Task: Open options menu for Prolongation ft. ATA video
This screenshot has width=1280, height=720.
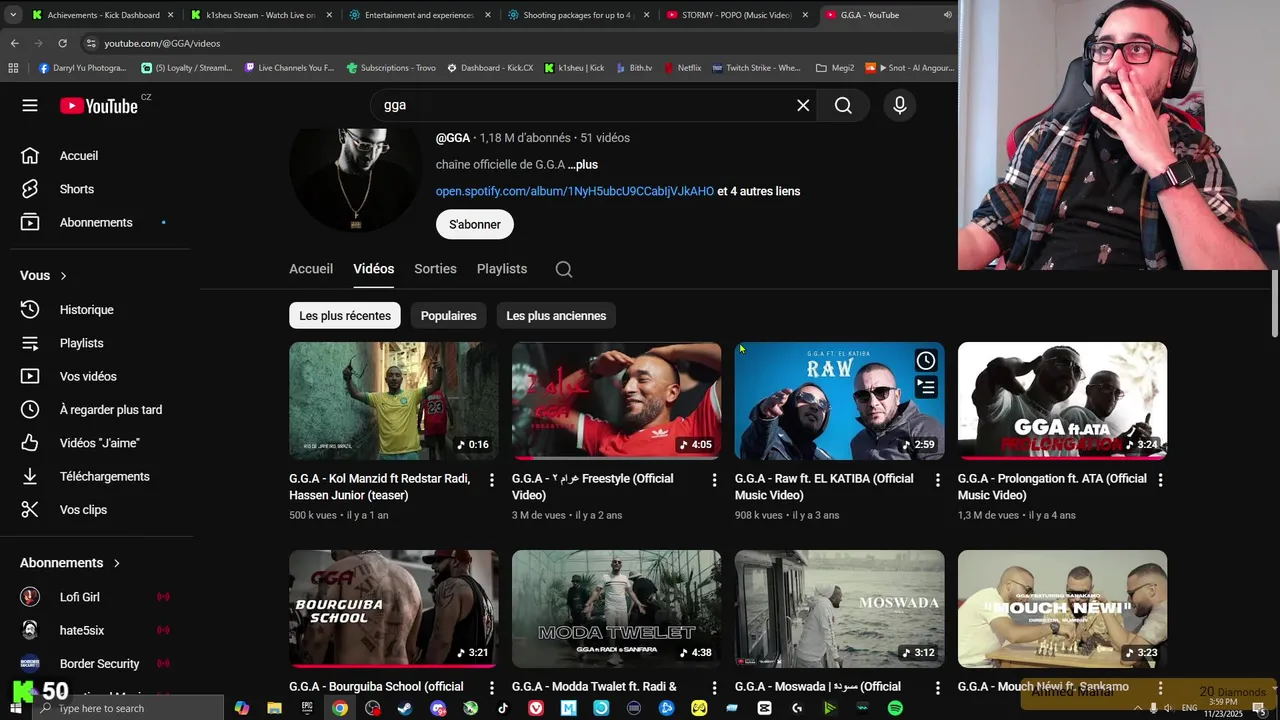Action: [x=1160, y=480]
